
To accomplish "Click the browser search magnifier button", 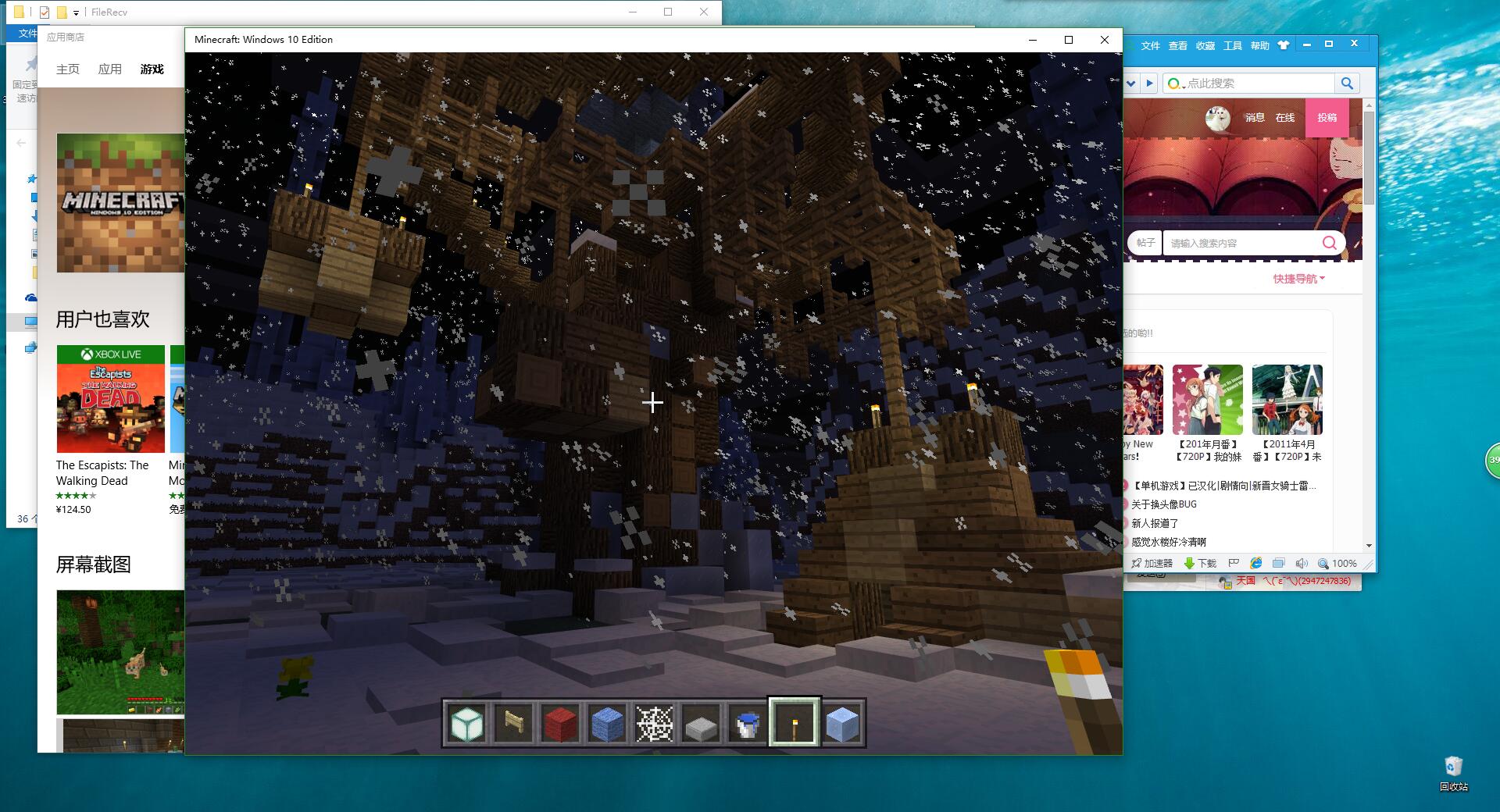I will (1347, 84).
